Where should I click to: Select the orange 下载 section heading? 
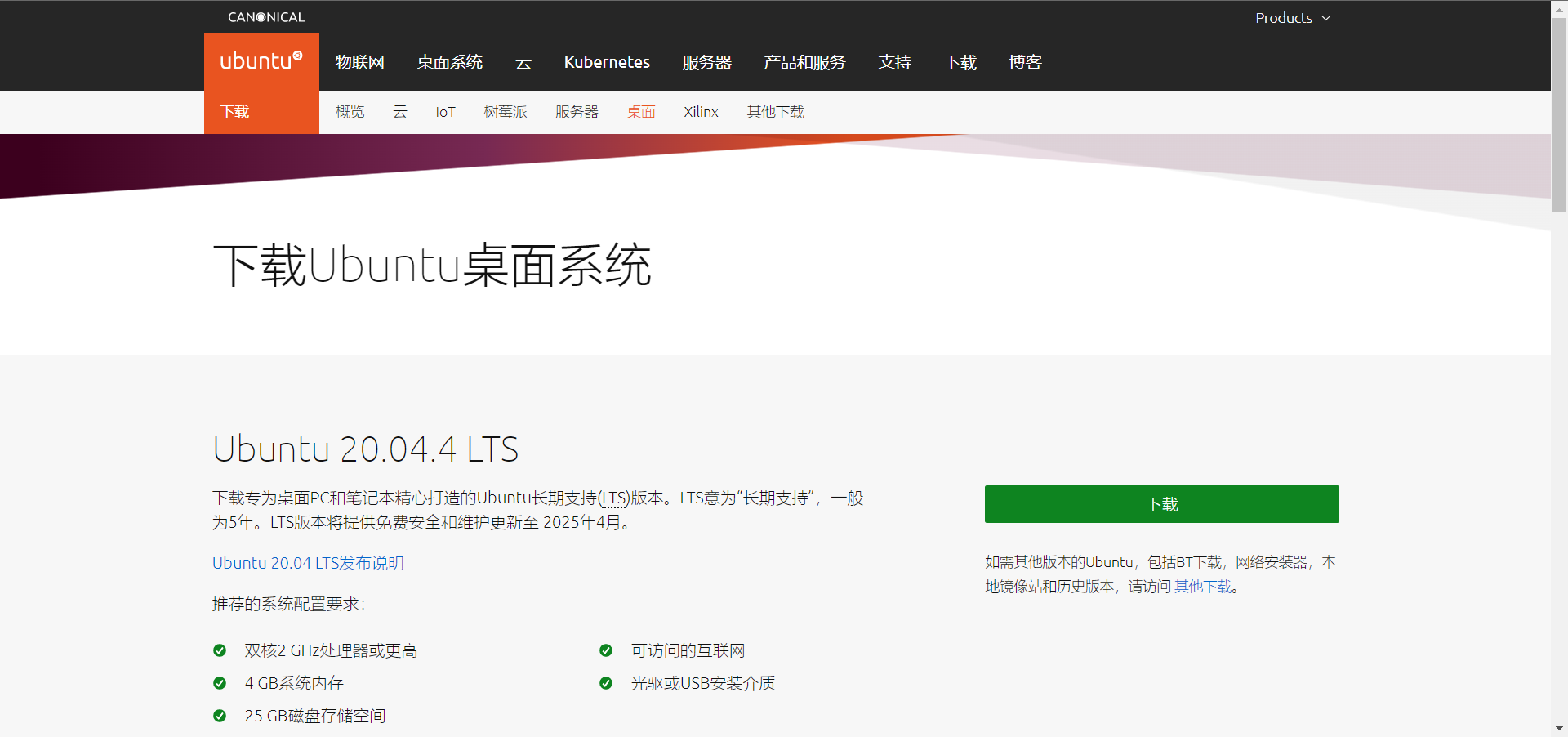coord(235,112)
